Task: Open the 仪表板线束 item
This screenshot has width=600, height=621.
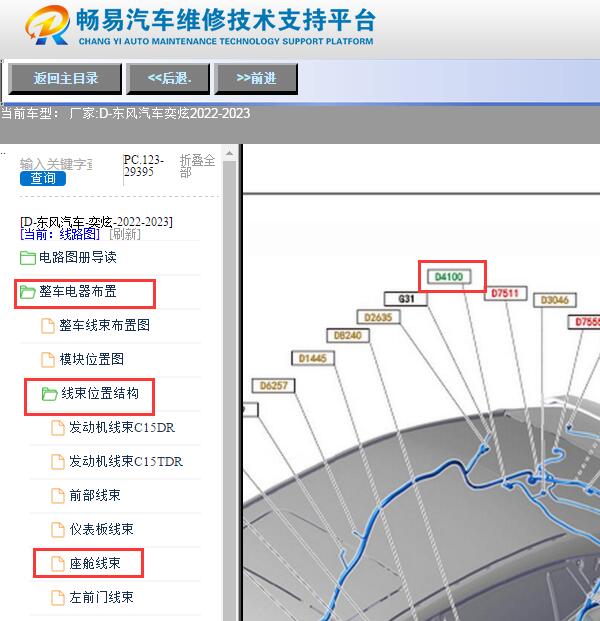Action: tap(101, 529)
